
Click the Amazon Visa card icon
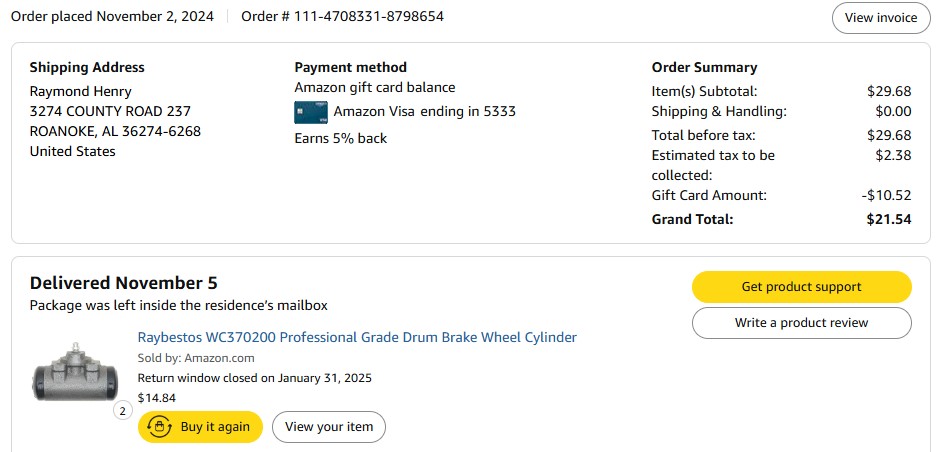click(311, 112)
